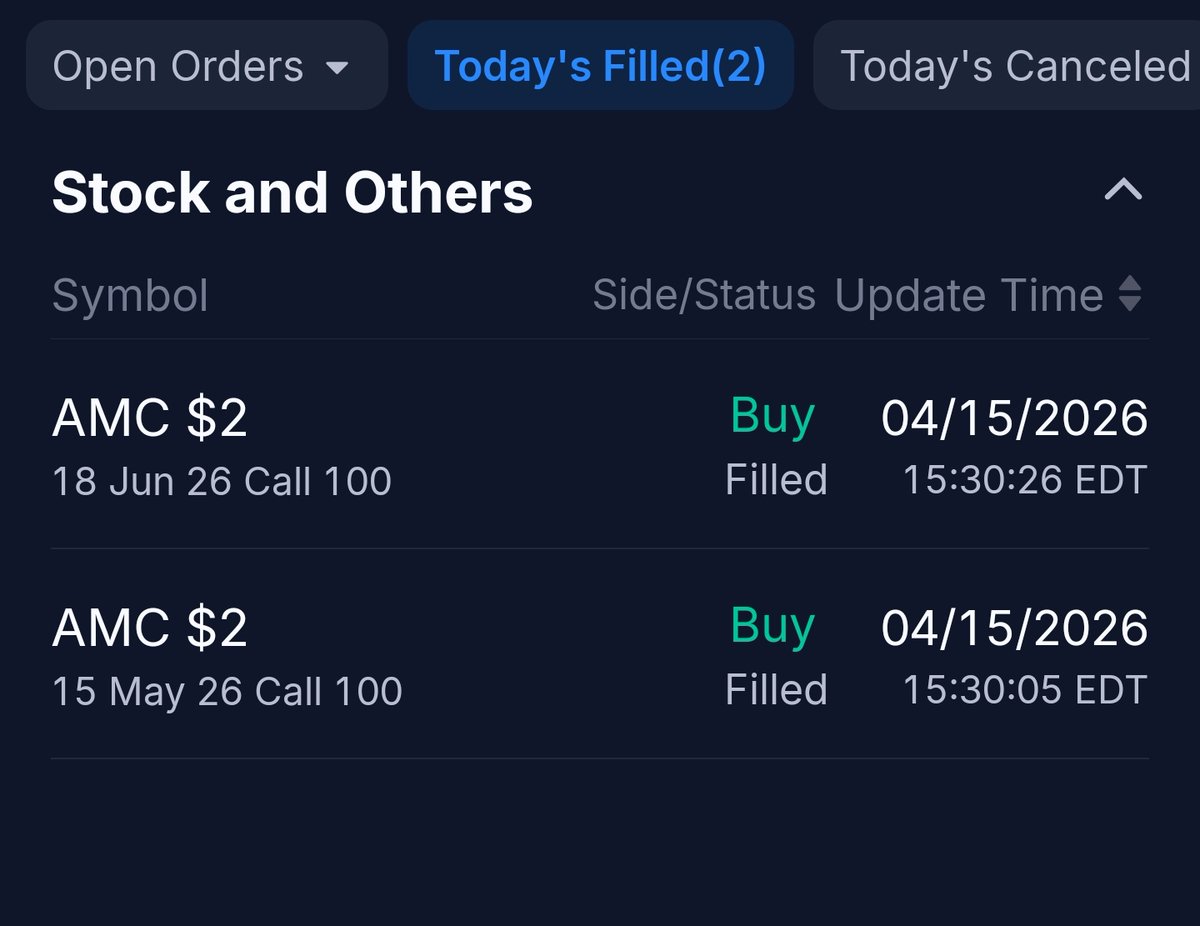
Task: Collapse the Stock and Others section chevron
Action: click(1122, 190)
